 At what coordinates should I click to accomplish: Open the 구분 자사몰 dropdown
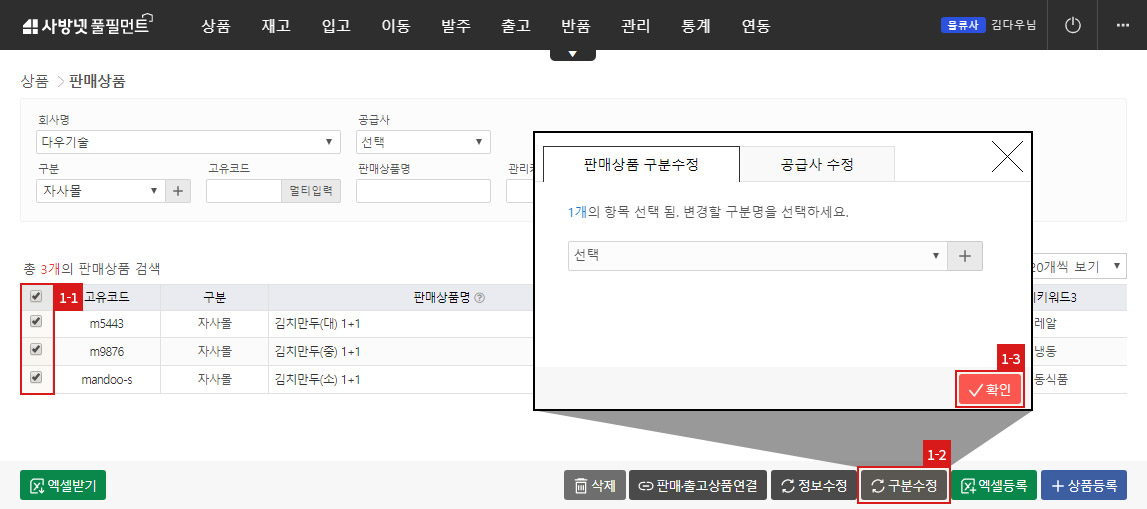point(101,192)
